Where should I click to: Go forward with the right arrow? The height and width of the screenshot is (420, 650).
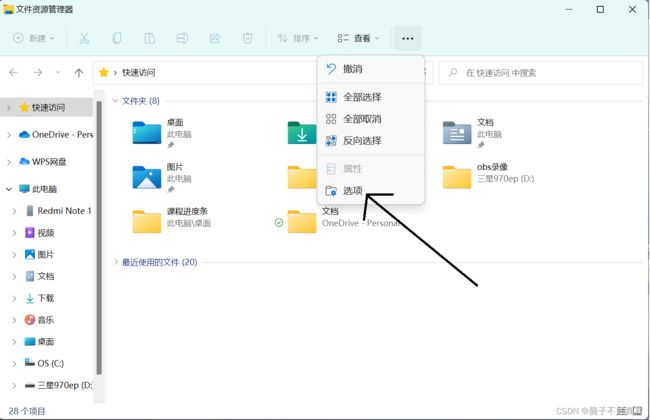click(38, 73)
